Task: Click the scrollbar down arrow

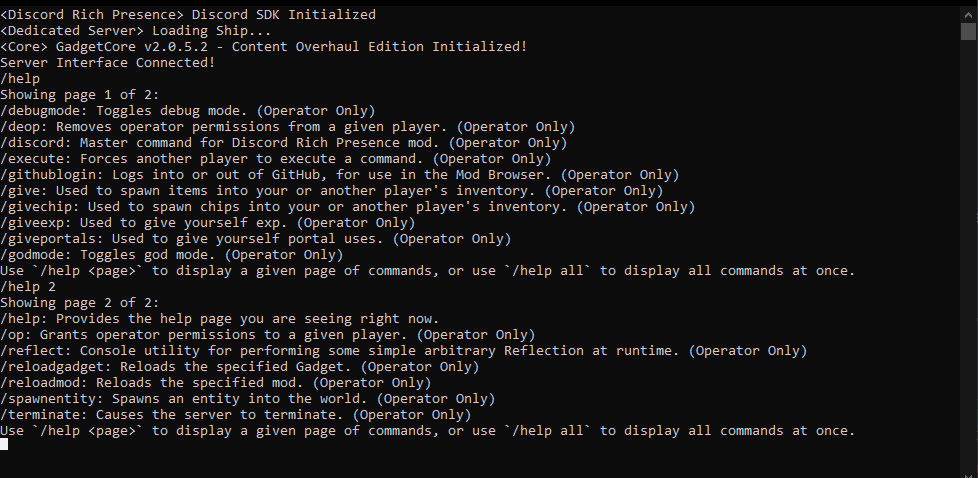Action: click(968, 469)
